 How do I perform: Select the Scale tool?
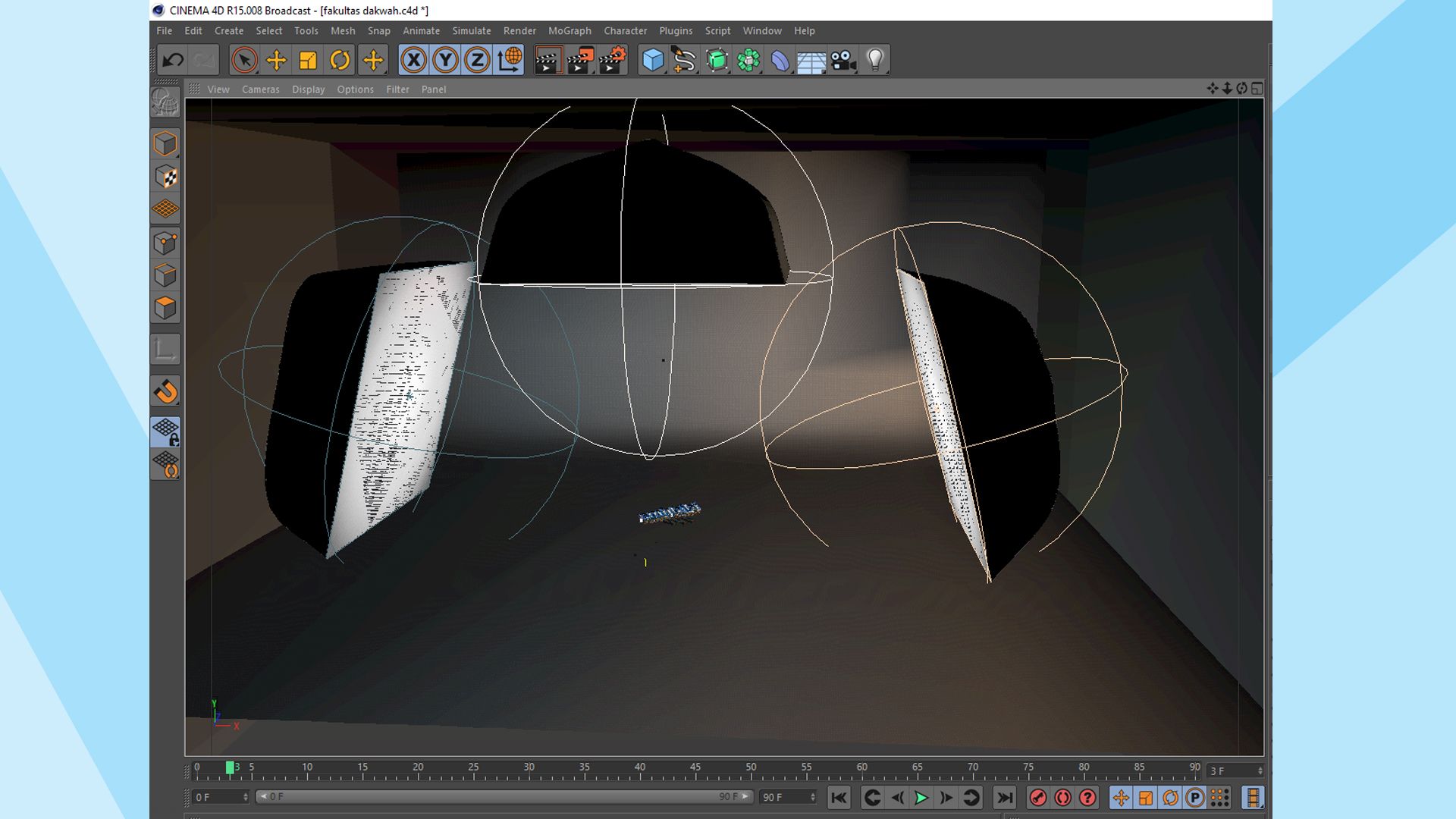pos(308,60)
